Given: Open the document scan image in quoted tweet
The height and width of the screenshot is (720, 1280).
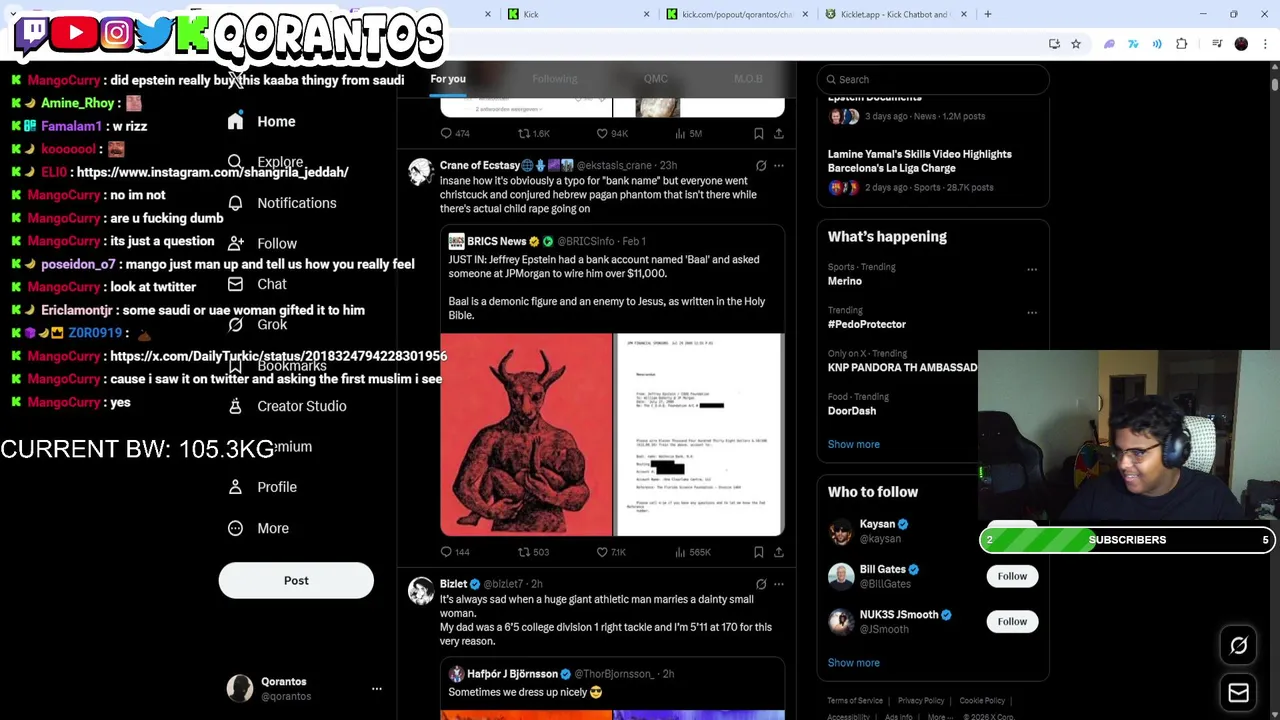Looking at the screenshot, I should tap(699, 435).
